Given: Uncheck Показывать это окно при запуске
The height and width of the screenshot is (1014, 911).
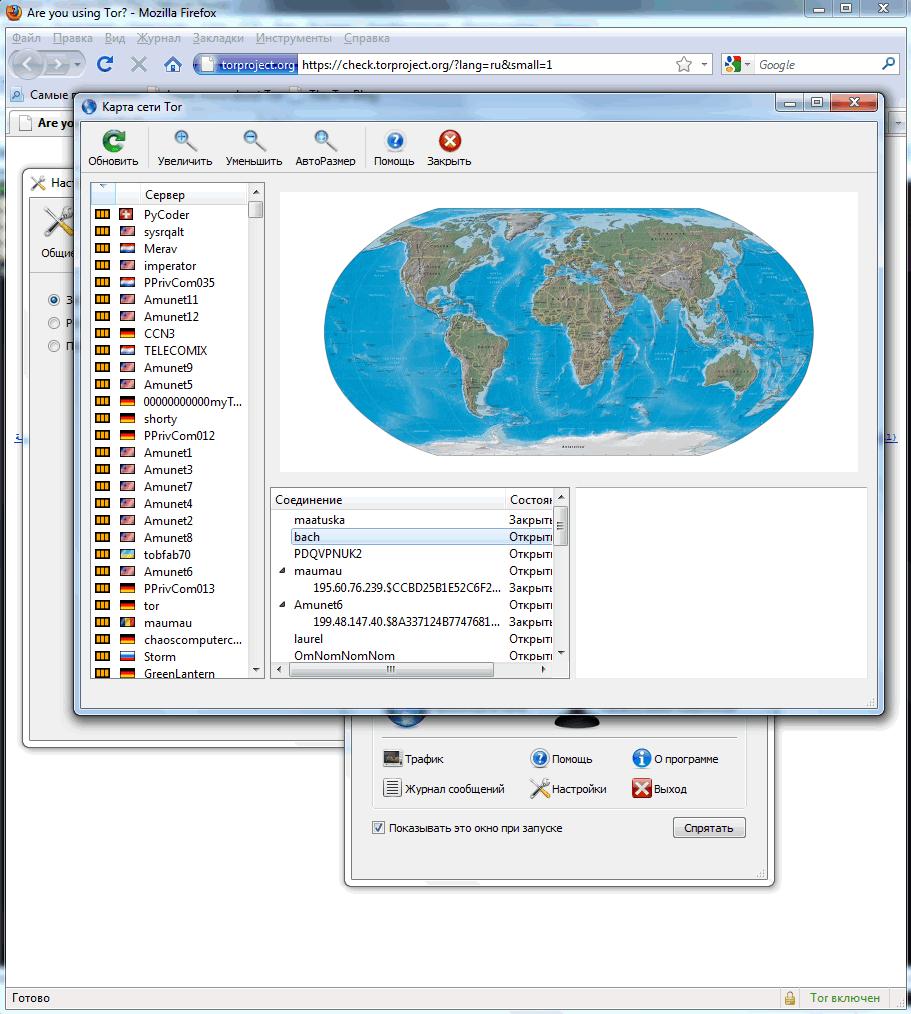Looking at the screenshot, I should 378,827.
